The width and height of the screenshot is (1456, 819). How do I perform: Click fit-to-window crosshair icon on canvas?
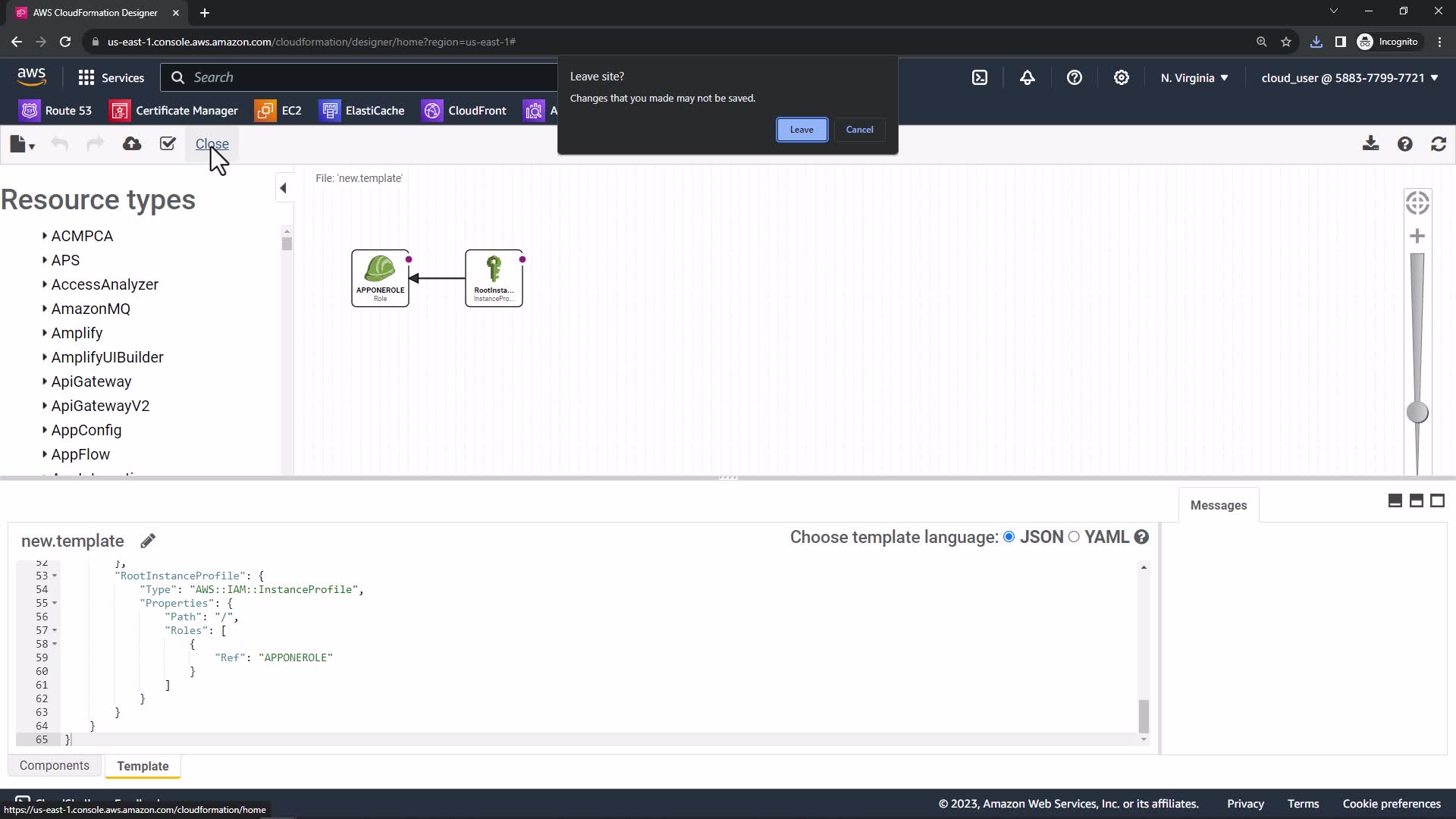coord(1417,203)
